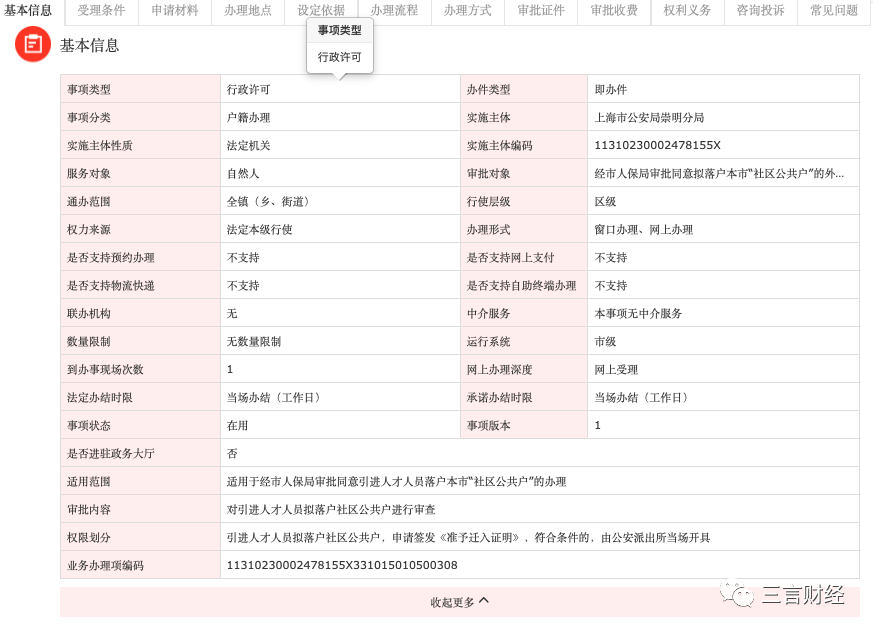The width and height of the screenshot is (873, 633).
Task: Open the 申请材料 tab
Action: click(x=175, y=10)
